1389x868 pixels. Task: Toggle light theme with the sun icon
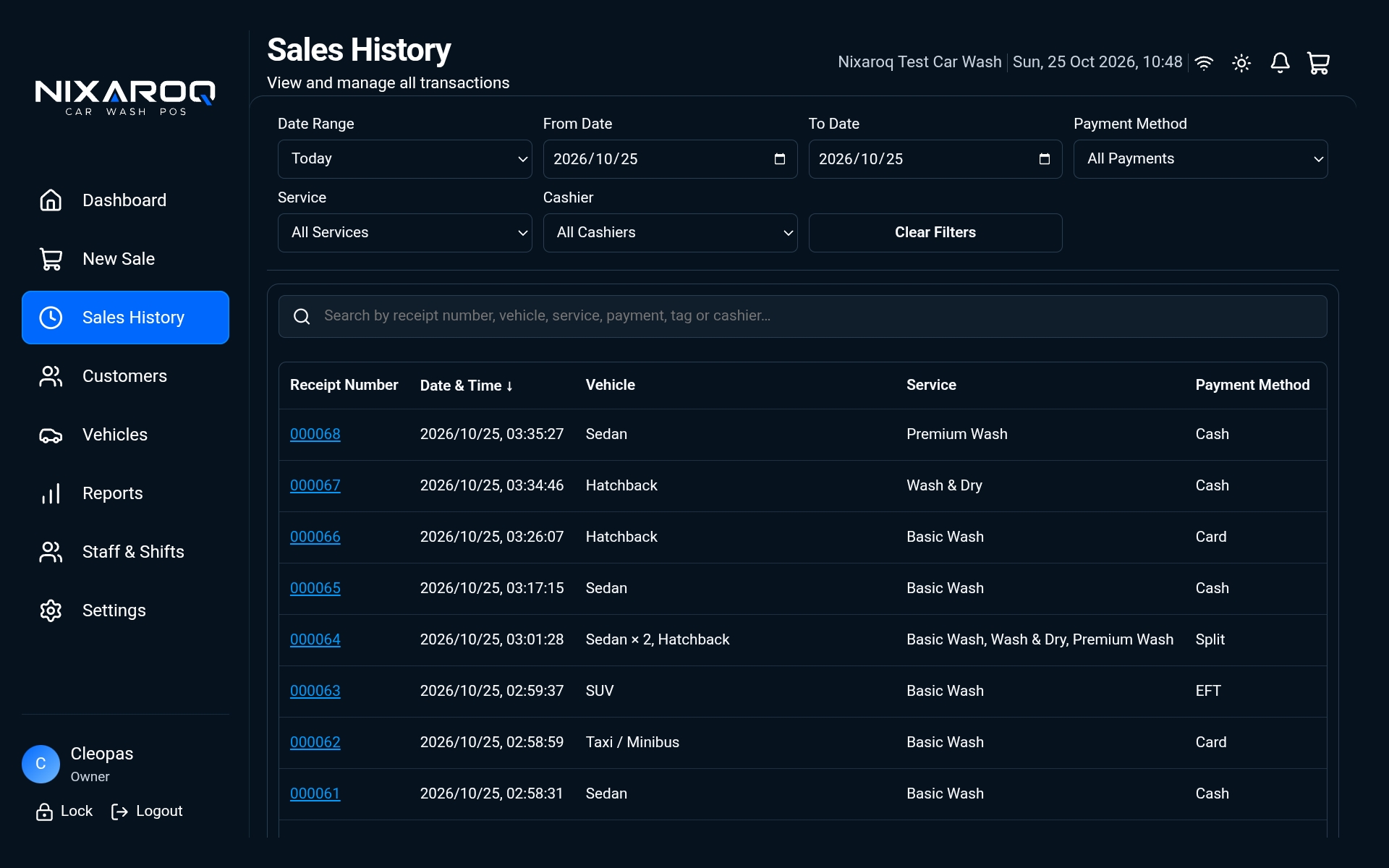pyautogui.click(x=1241, y=63)
